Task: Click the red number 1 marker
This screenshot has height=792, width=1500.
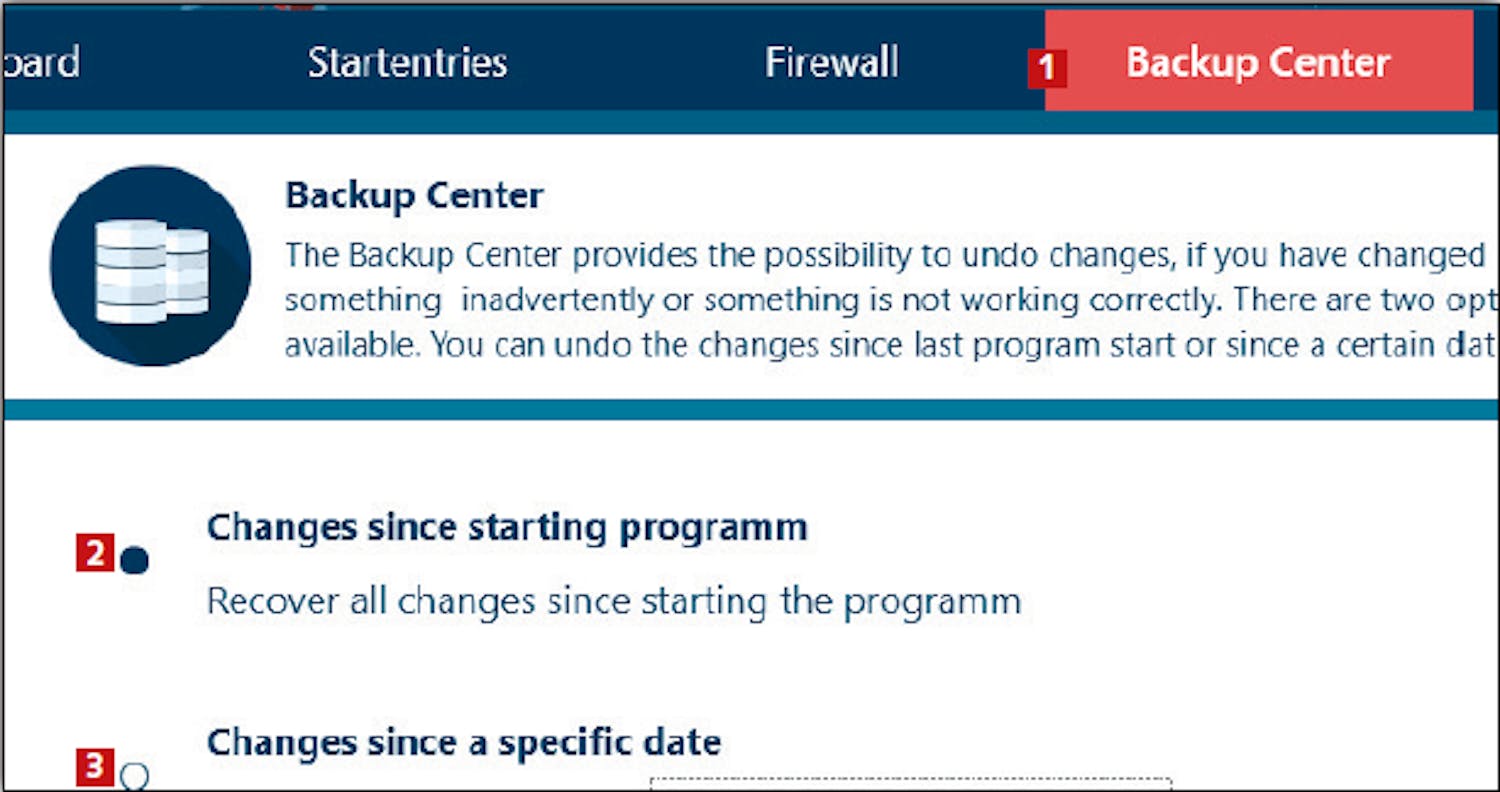Action: pyautogui.click(x=1046, y=68)
